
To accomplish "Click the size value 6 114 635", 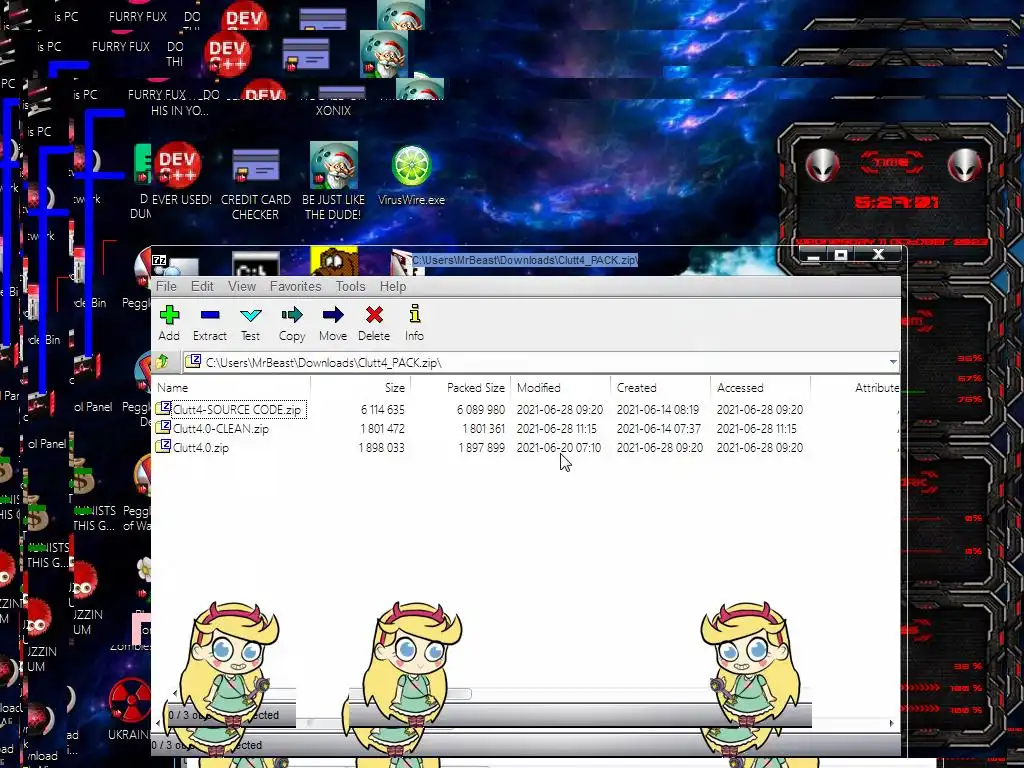I will point(383,409).
